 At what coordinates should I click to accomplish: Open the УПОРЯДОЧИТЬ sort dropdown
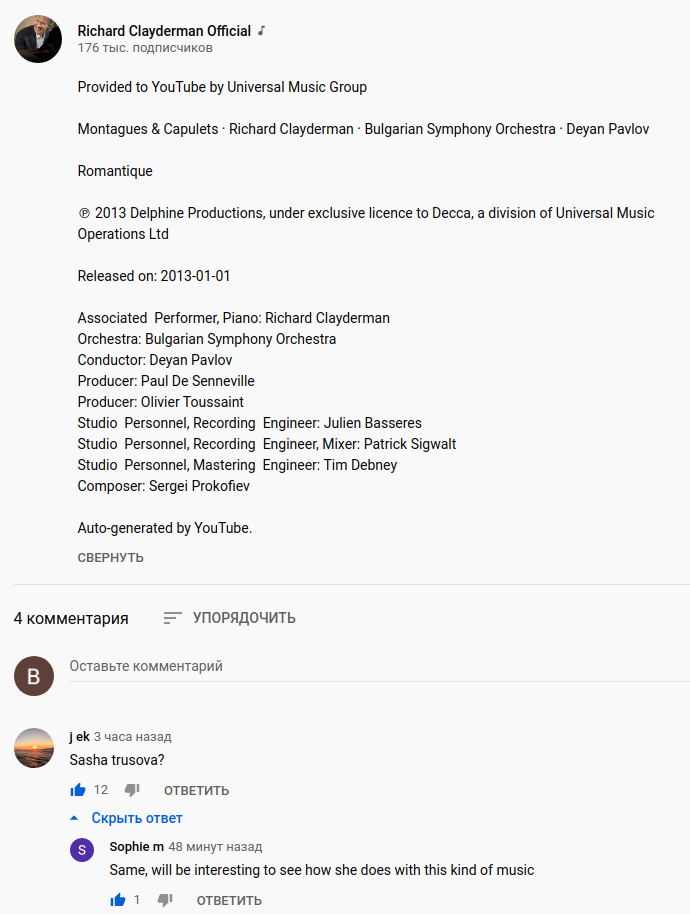tap(244, 618)
